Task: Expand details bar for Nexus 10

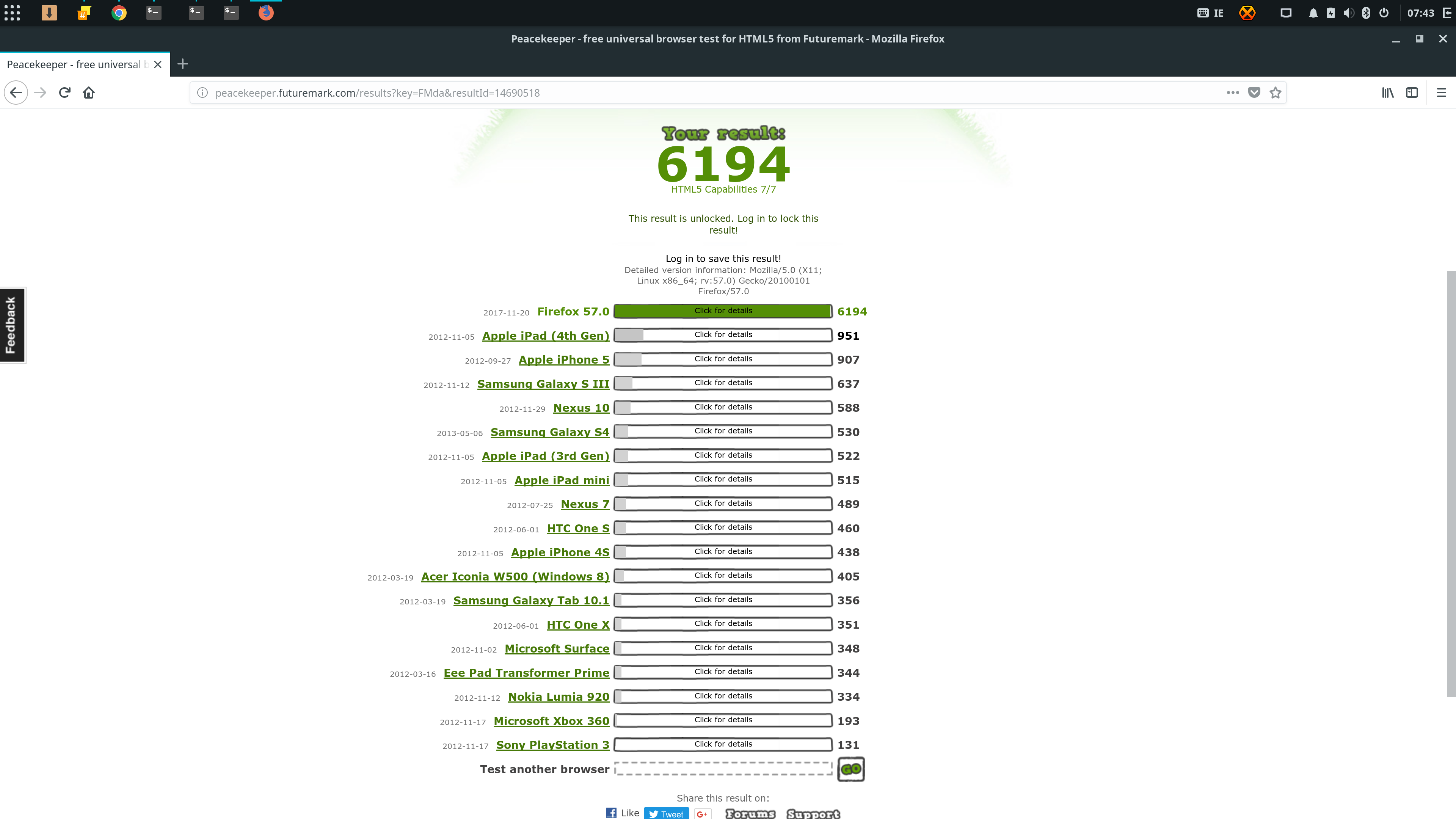Action: coord(723,408)
